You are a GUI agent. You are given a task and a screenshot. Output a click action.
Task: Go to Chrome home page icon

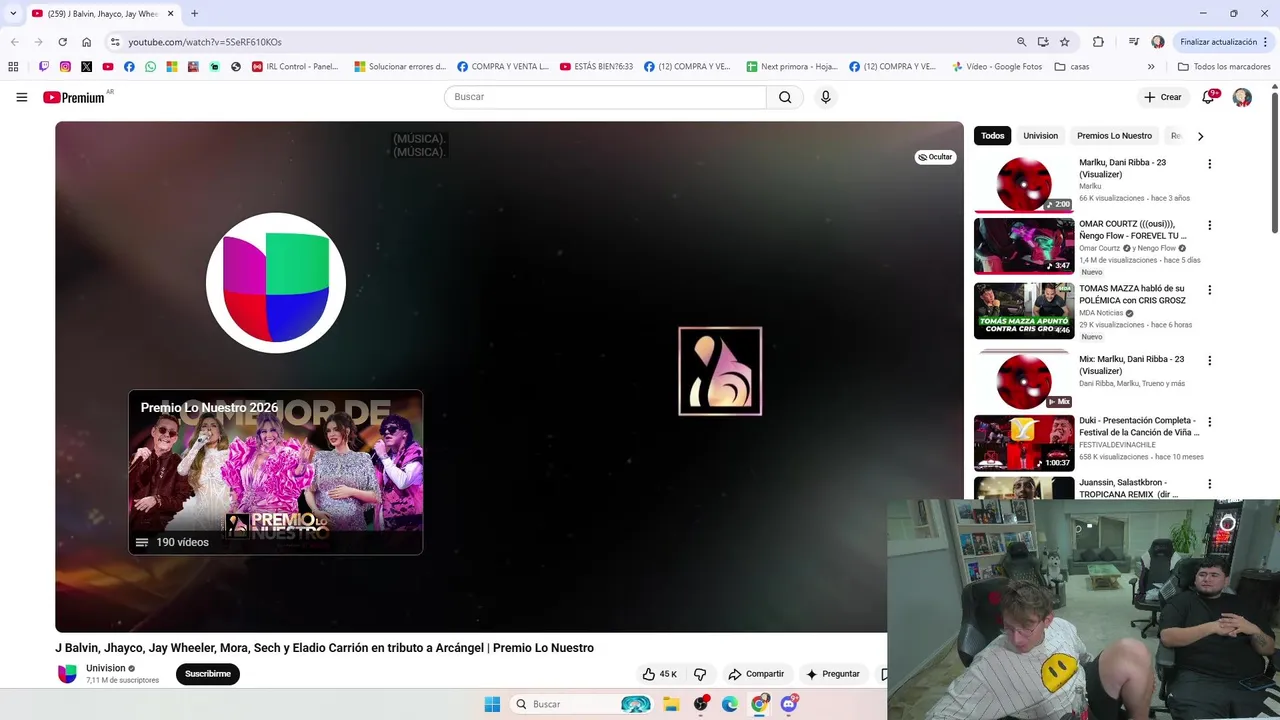pos(87,42)
